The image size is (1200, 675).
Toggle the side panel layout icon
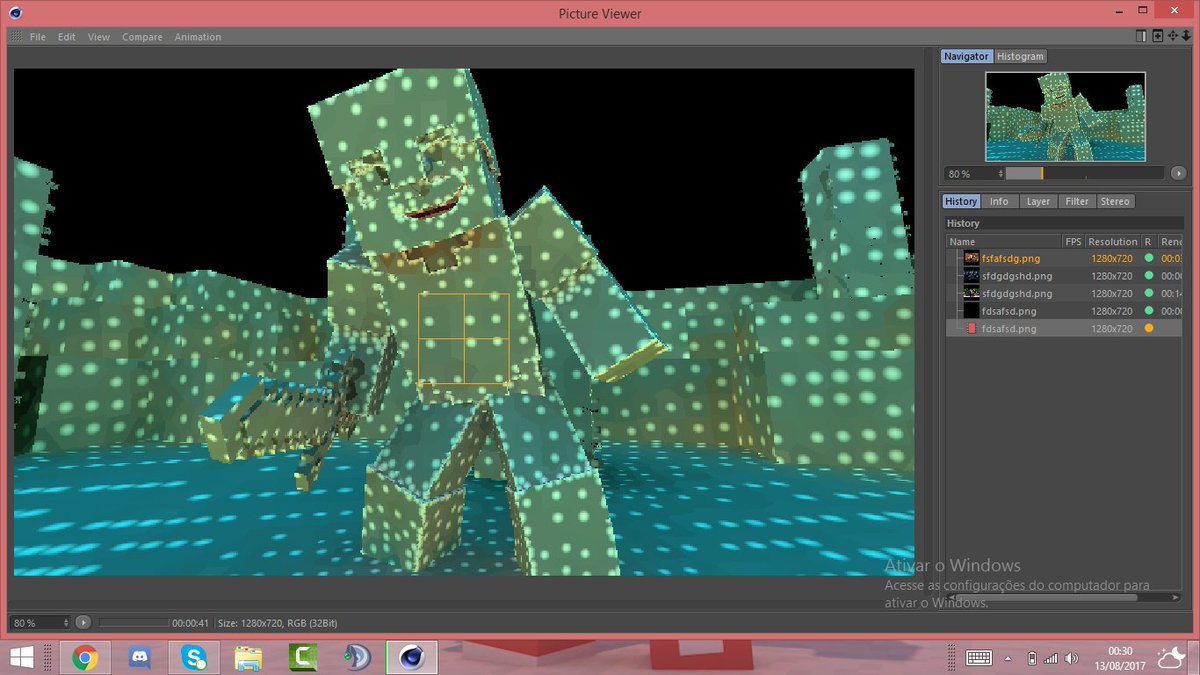click(x=1141, y=36)
